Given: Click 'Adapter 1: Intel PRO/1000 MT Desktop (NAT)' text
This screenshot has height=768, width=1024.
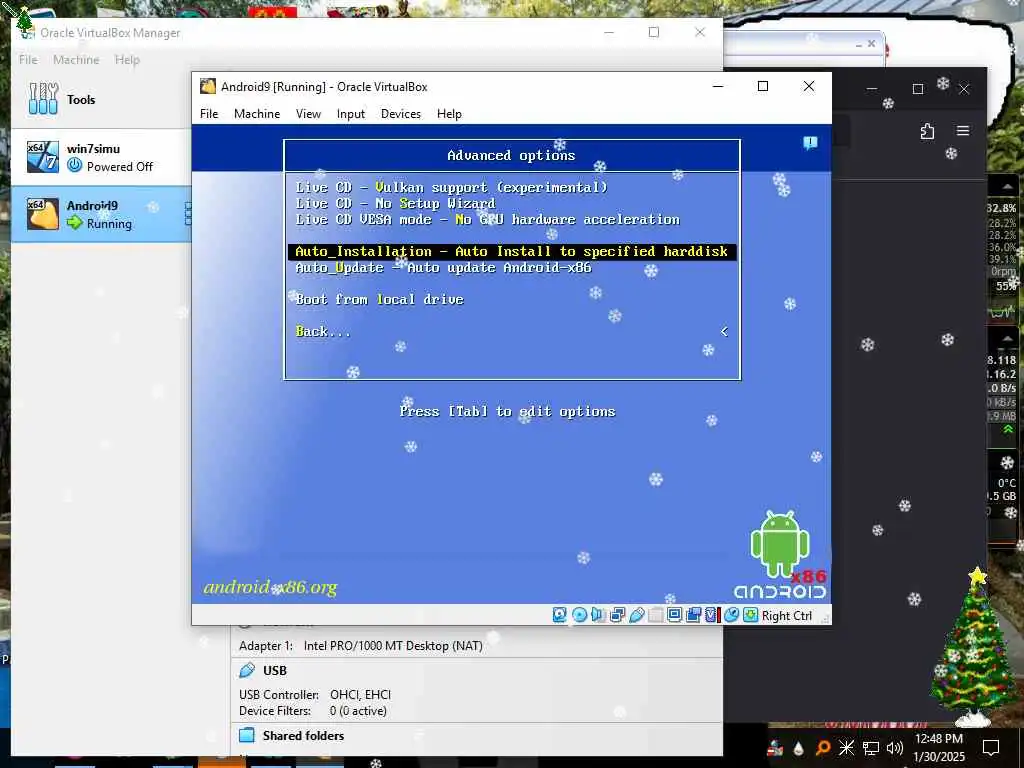Looking at the screenshot, I should click(x=360, y=645).
